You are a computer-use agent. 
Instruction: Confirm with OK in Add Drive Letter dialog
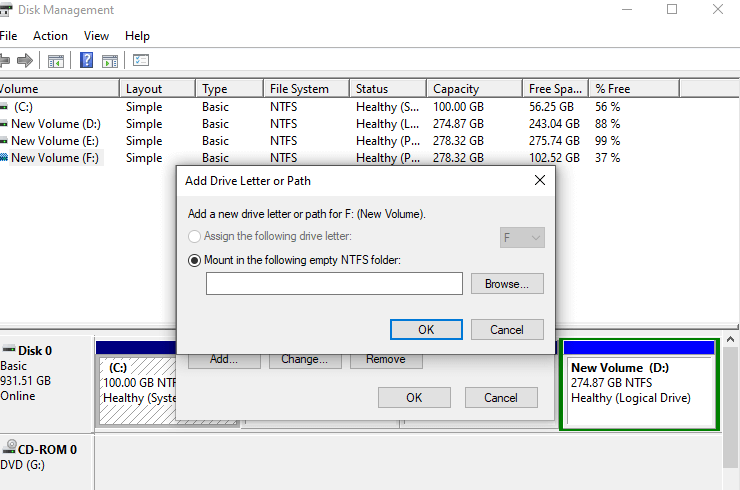coord(426,329)
